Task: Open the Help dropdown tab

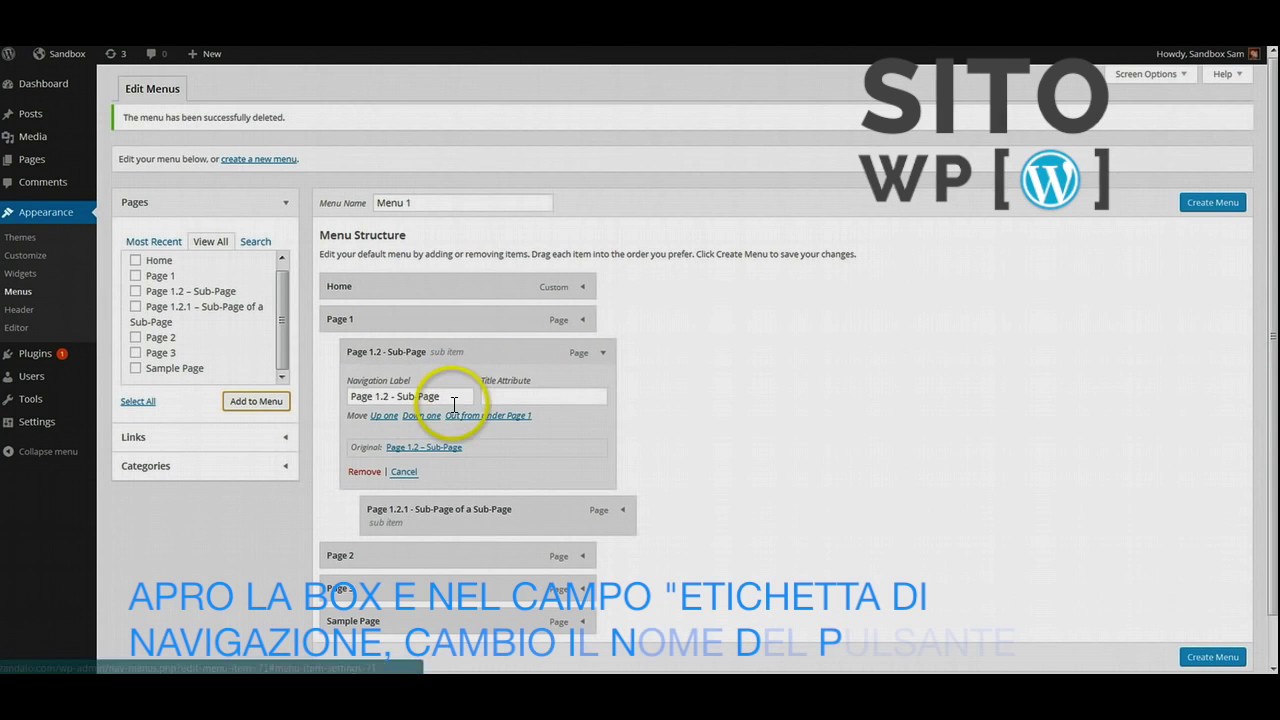Action: tap(1227, 74)
